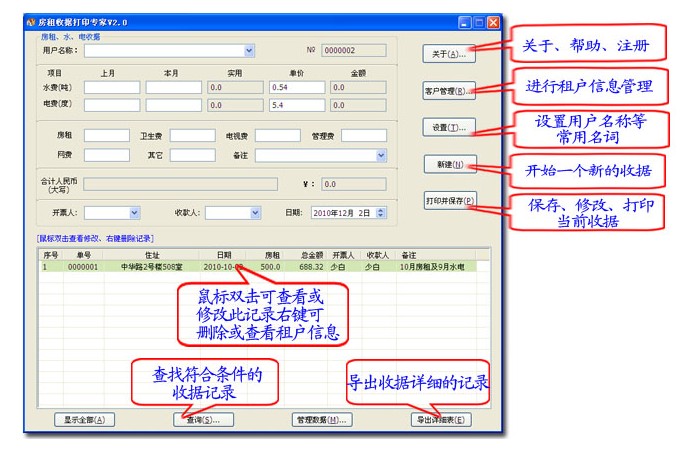This screenshot has height=455, width=694.
Task: Open 客户管理(R)... button
Action: click(449, 91)
